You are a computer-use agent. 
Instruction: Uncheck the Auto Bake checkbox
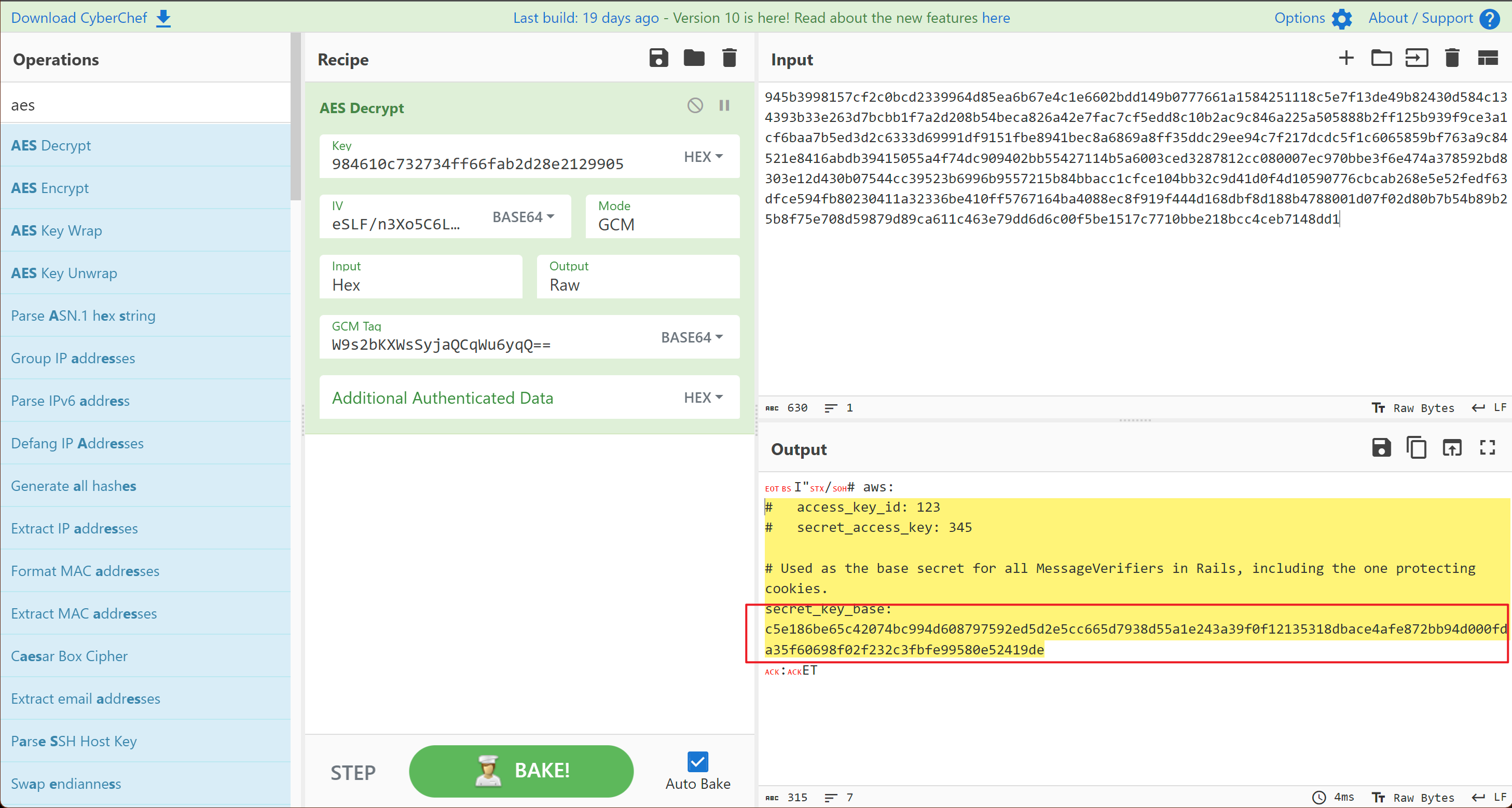click(697, 762)
